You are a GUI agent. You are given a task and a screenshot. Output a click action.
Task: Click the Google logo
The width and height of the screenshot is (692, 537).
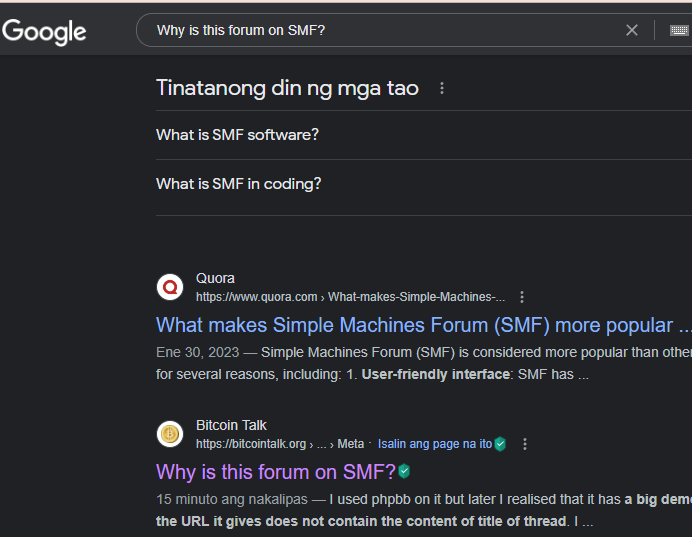click(44, 32)
